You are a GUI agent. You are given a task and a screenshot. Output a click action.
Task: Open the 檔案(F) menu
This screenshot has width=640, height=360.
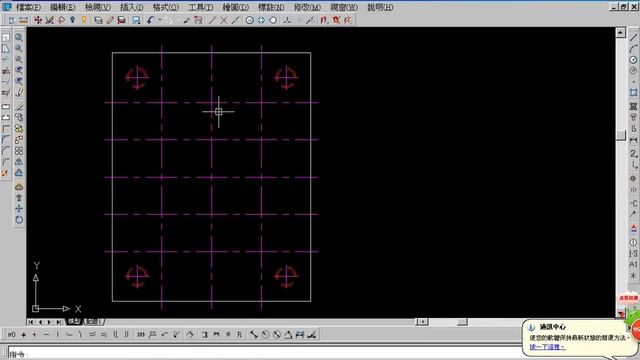29,7
